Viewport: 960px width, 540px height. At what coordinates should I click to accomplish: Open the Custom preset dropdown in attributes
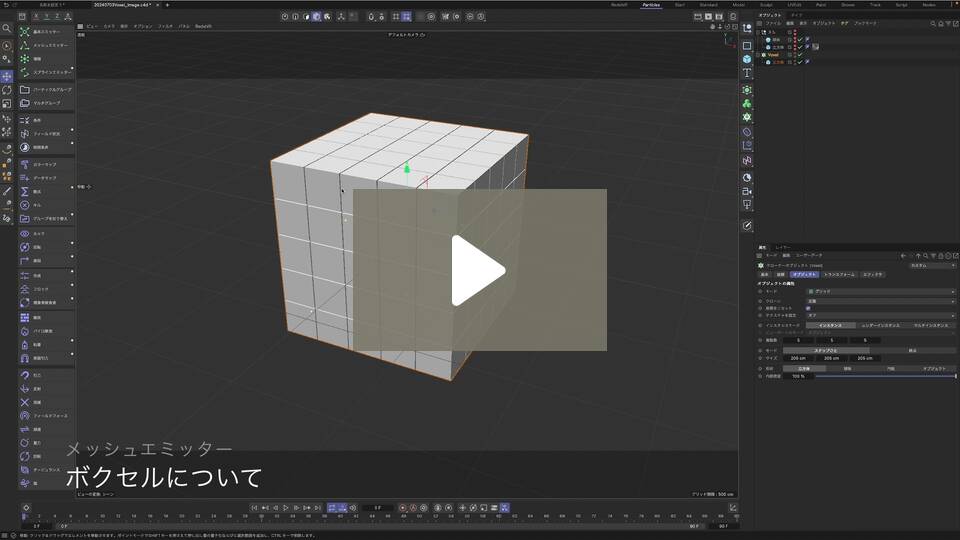click(932, 266)
